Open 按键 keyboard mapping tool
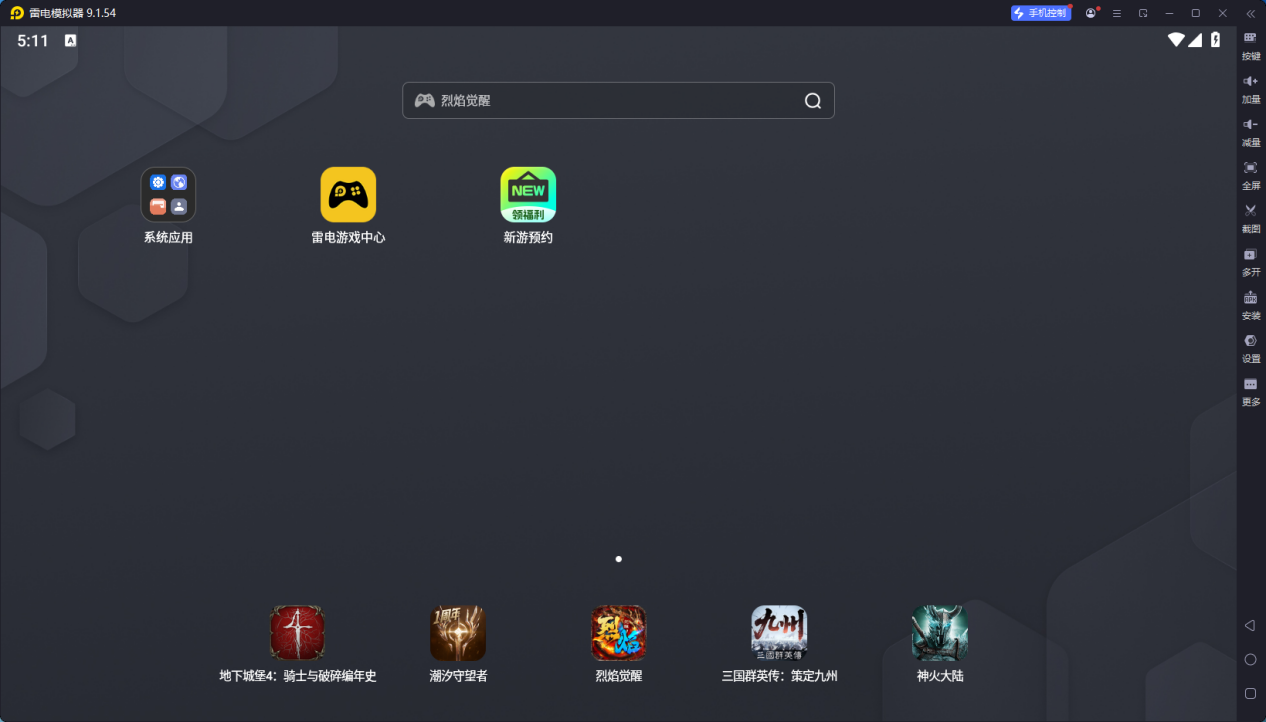Image resolution: width=1266 pixels, height=722 pixels. [1250, 46]
